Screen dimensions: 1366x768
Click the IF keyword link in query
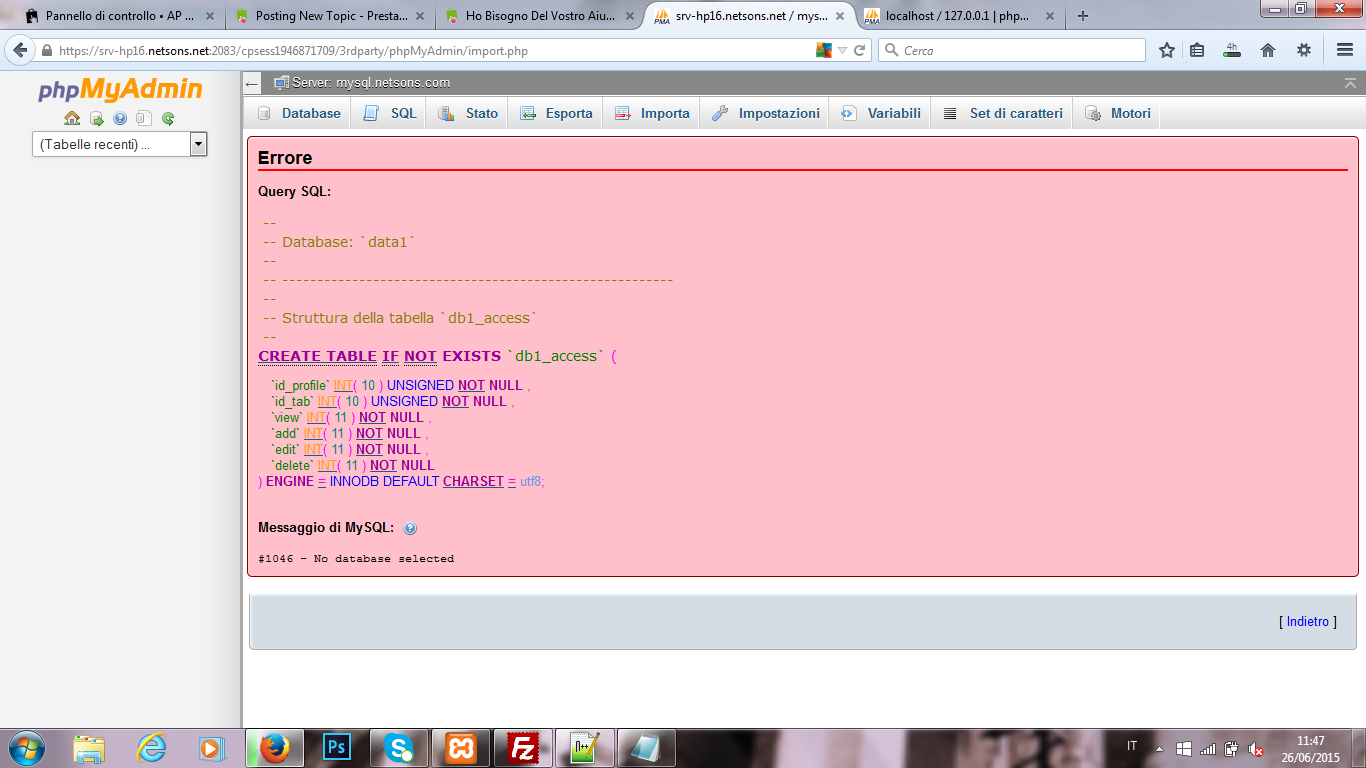click(390, 356)
